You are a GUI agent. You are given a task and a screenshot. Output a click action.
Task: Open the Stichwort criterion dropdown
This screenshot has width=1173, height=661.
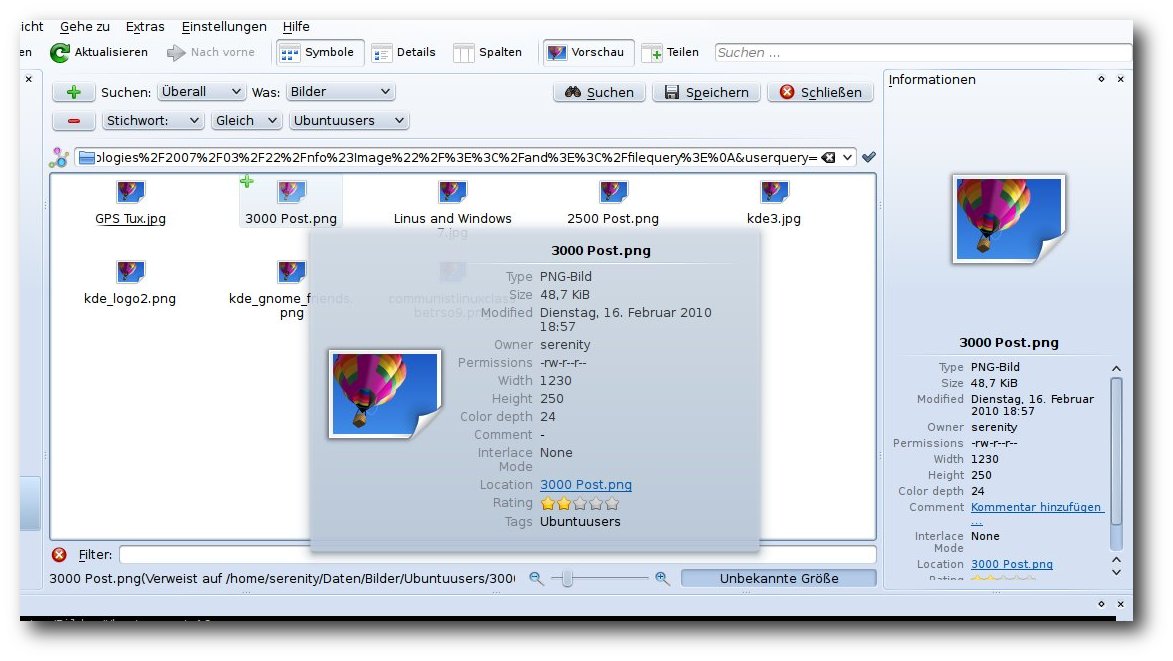click(x=153, y=120)
